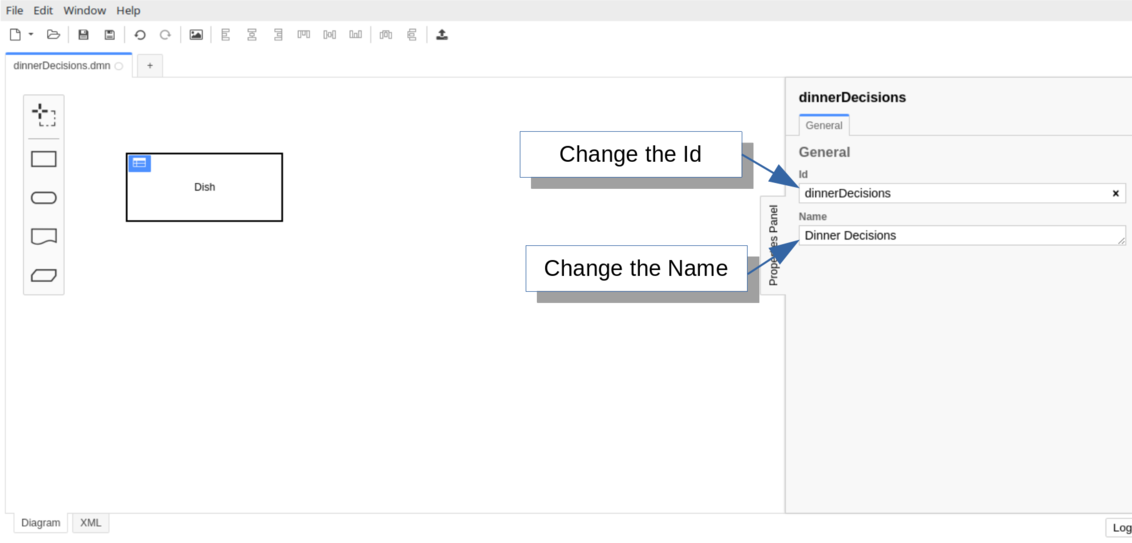Clear the Id field with x button
Screen dimensions: 1132x543
tap(1116, 194)
